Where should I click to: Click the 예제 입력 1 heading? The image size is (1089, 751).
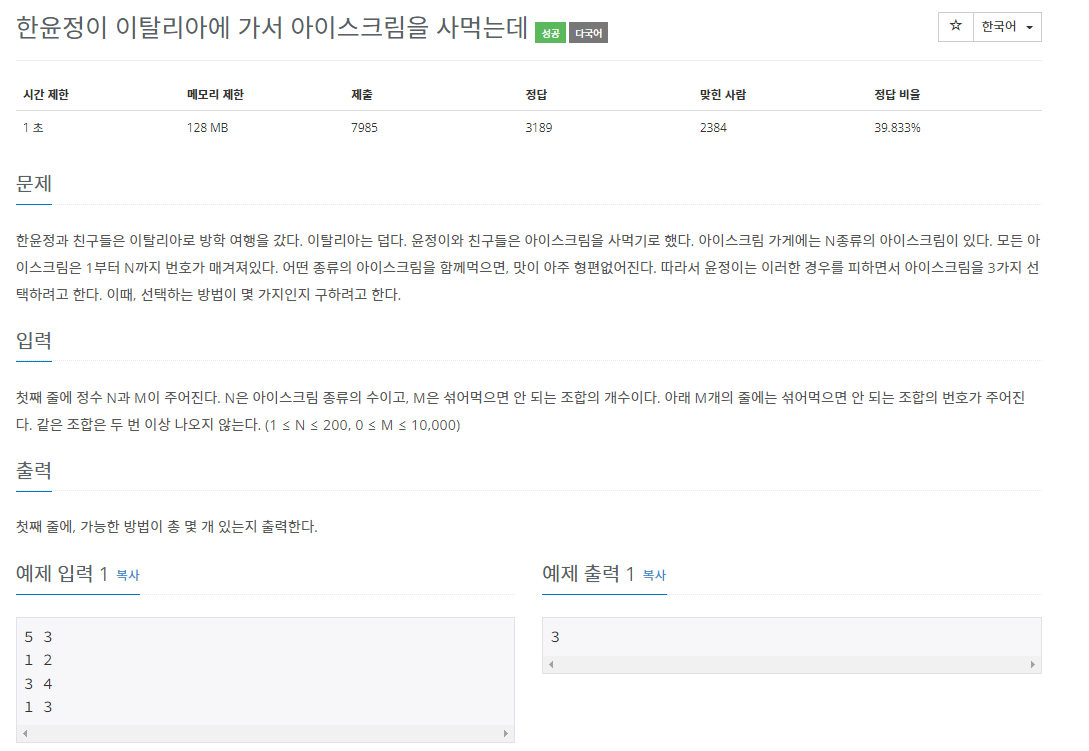[62, 574]
